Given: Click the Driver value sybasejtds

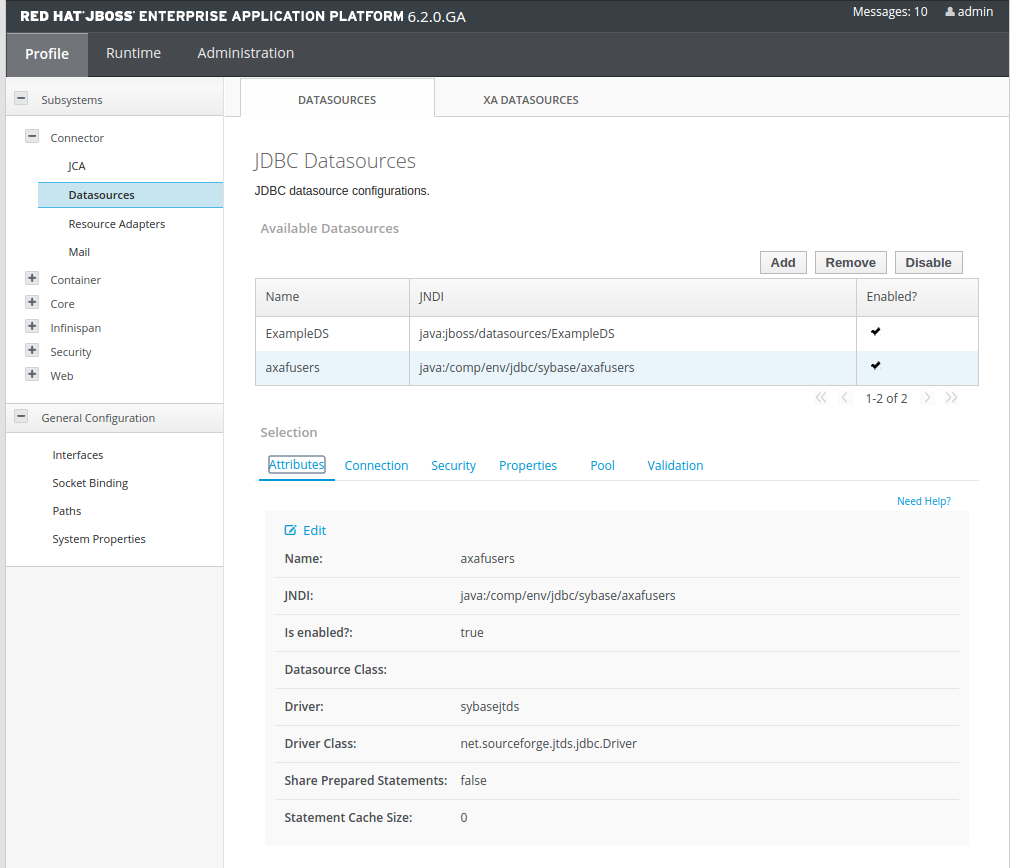Looking at the screenshot, I should [490, 706].
